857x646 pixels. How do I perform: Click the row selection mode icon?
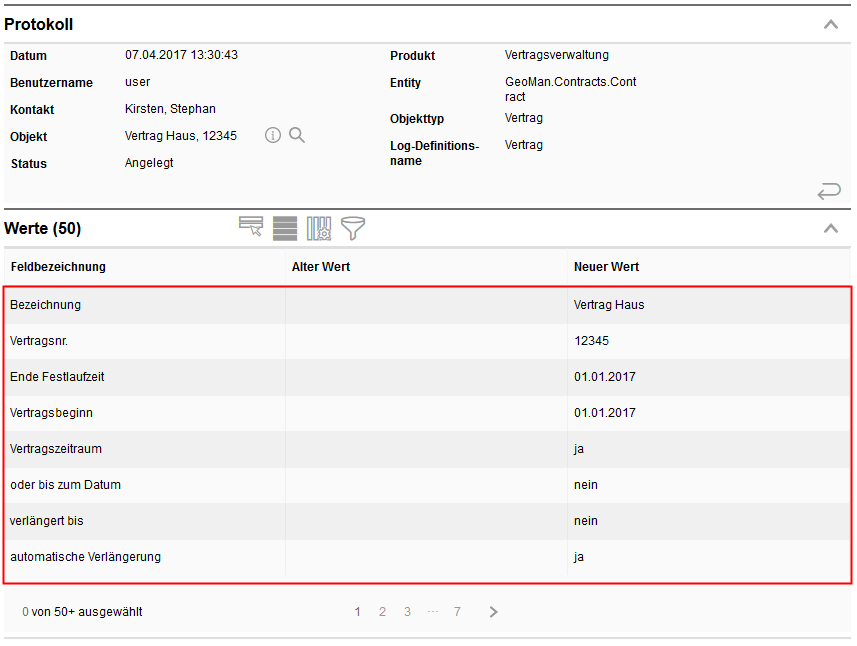tap(251, 228)
